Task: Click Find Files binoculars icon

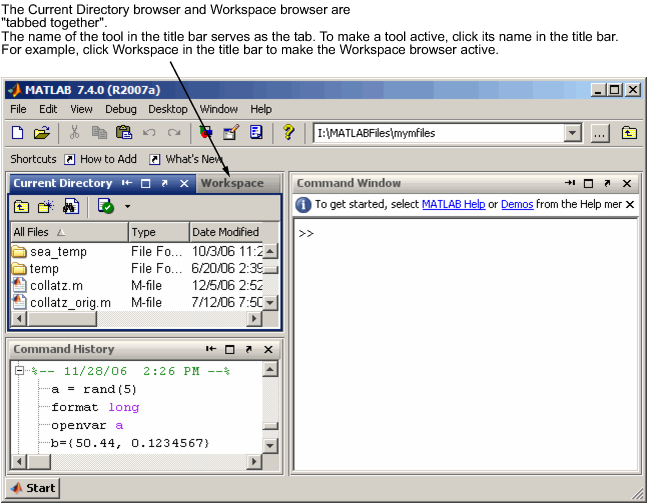Action: coord(71,206)
